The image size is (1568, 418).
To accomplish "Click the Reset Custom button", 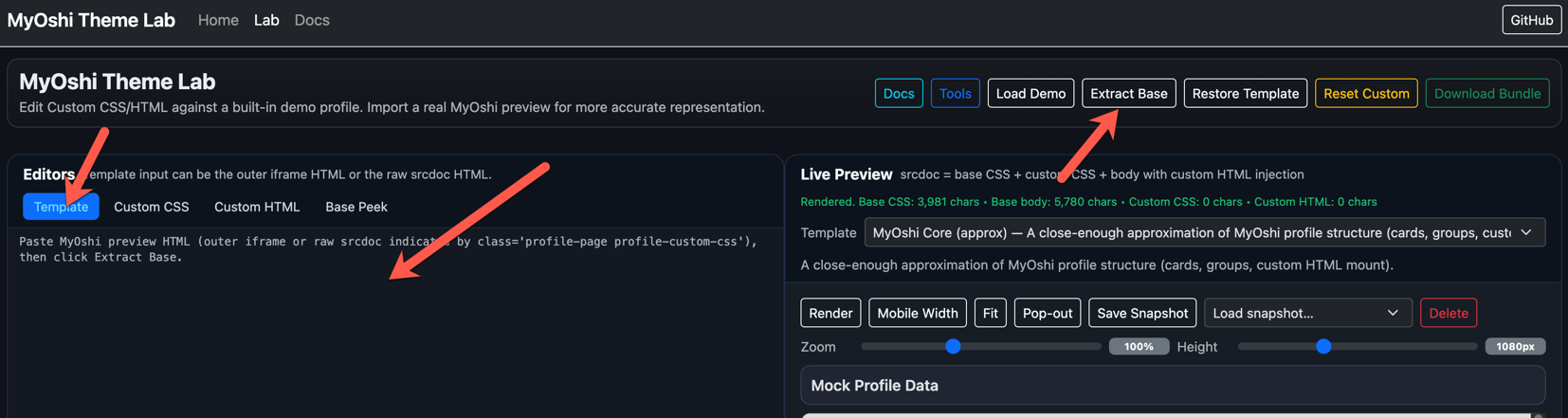I will [x=1366, y=93].
